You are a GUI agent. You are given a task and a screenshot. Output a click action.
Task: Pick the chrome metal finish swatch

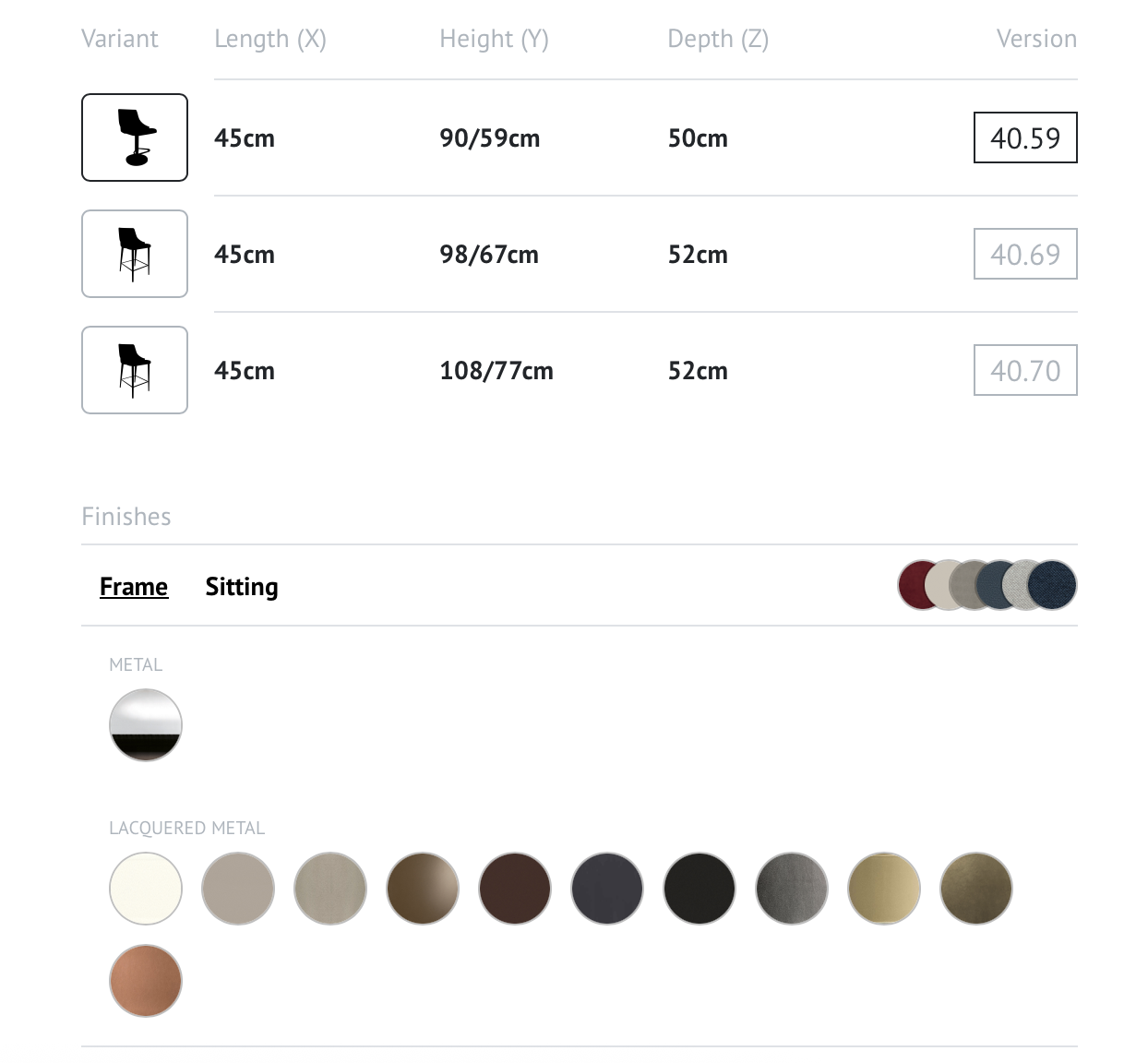click(x=146, y=725)
